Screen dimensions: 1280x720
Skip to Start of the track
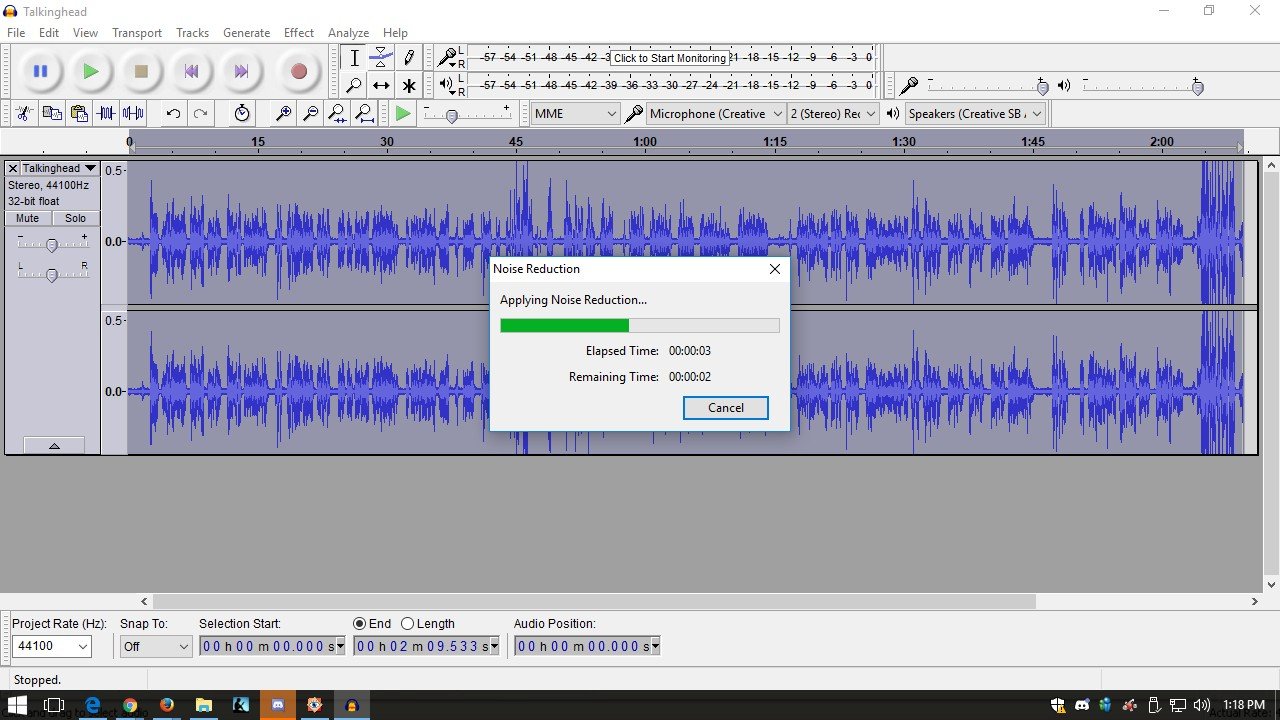point(191,71)
